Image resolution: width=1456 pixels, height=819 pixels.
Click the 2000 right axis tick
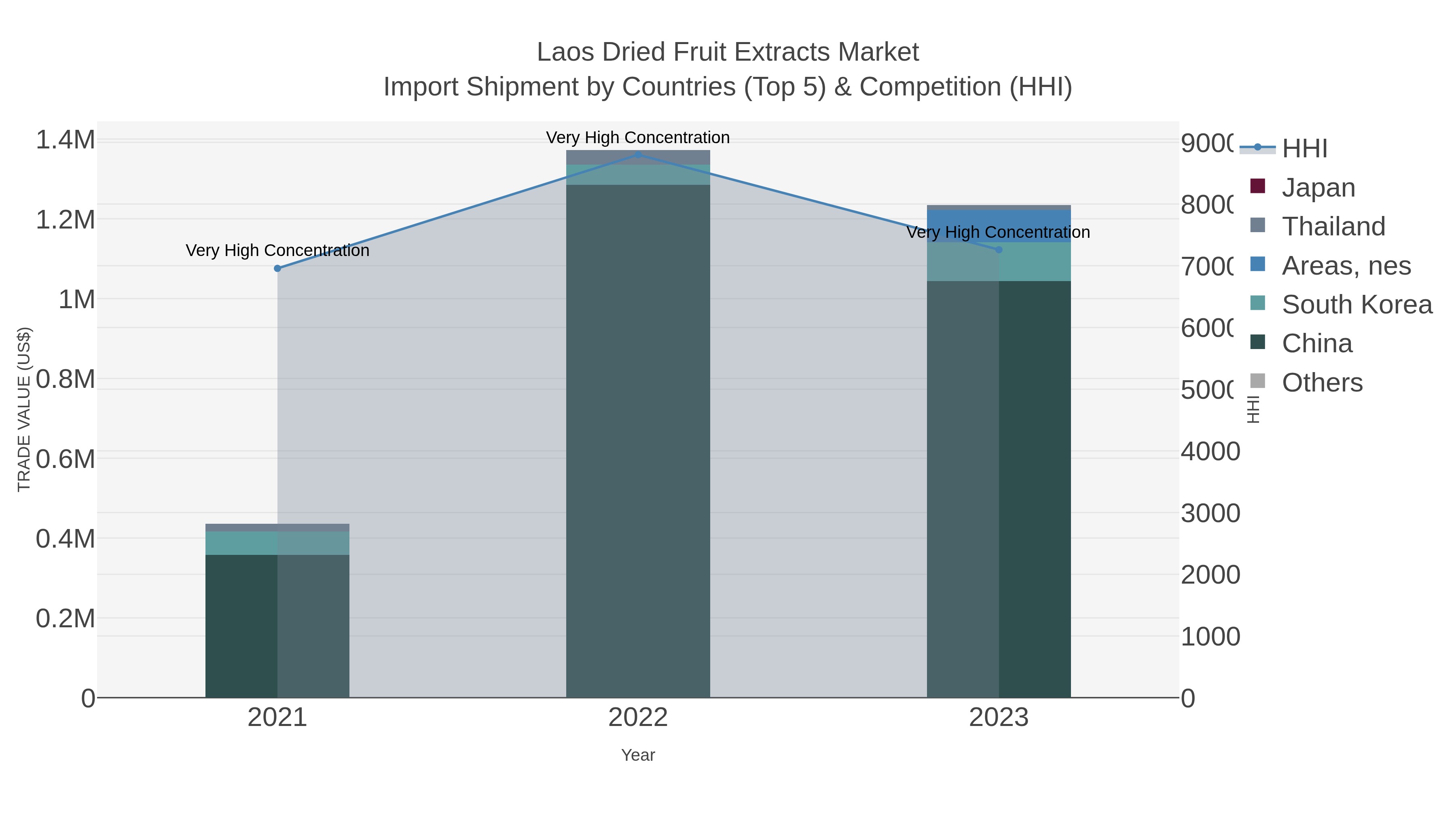point(1211,574)
